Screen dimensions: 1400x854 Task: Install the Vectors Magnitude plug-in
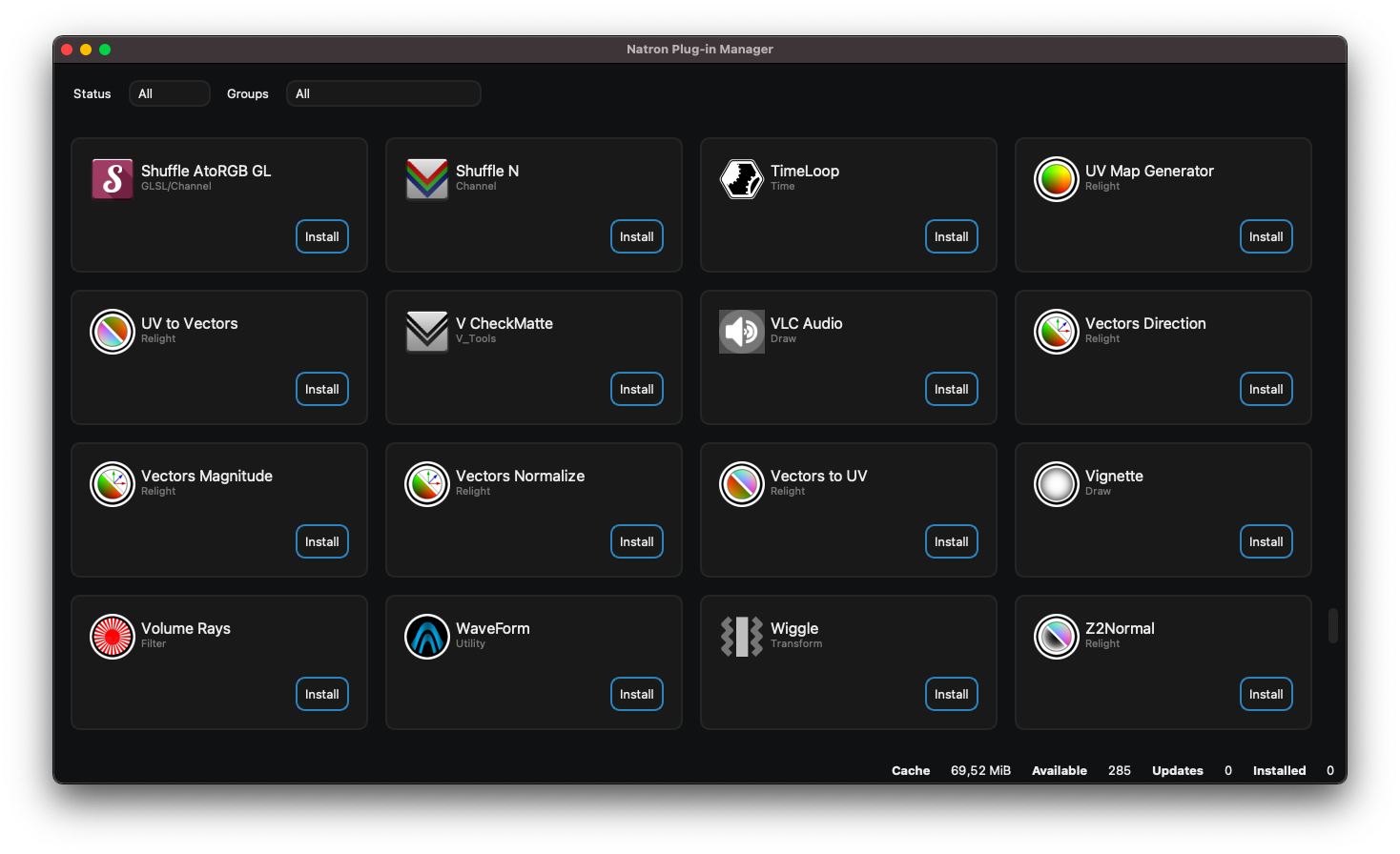[x=322, y=541]
